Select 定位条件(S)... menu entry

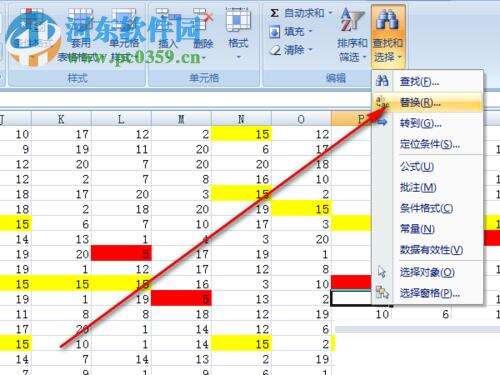(x=428, y=144)
